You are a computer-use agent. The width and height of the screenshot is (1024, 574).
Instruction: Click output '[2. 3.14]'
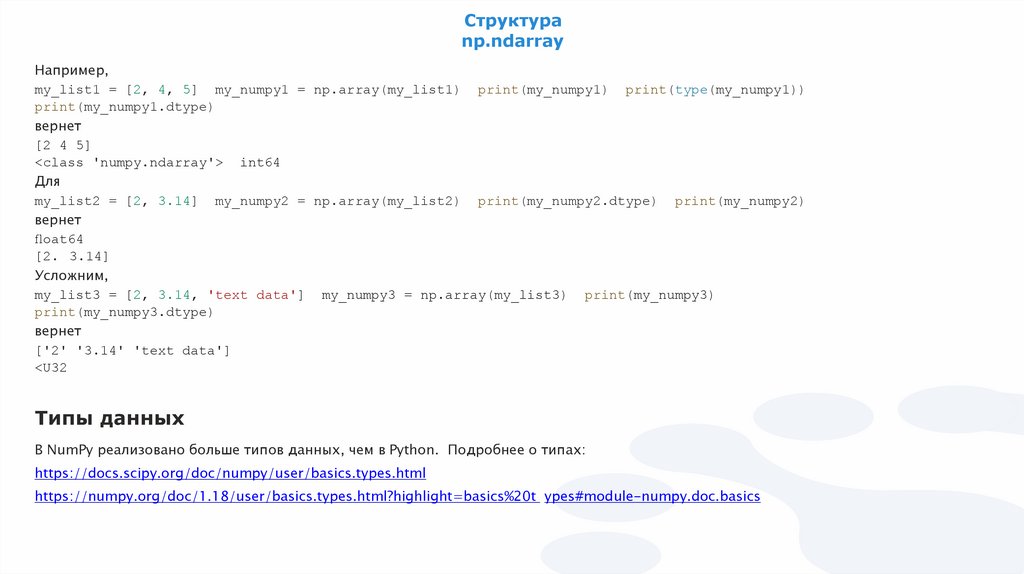pyautogui.click(x=72, y=257)
